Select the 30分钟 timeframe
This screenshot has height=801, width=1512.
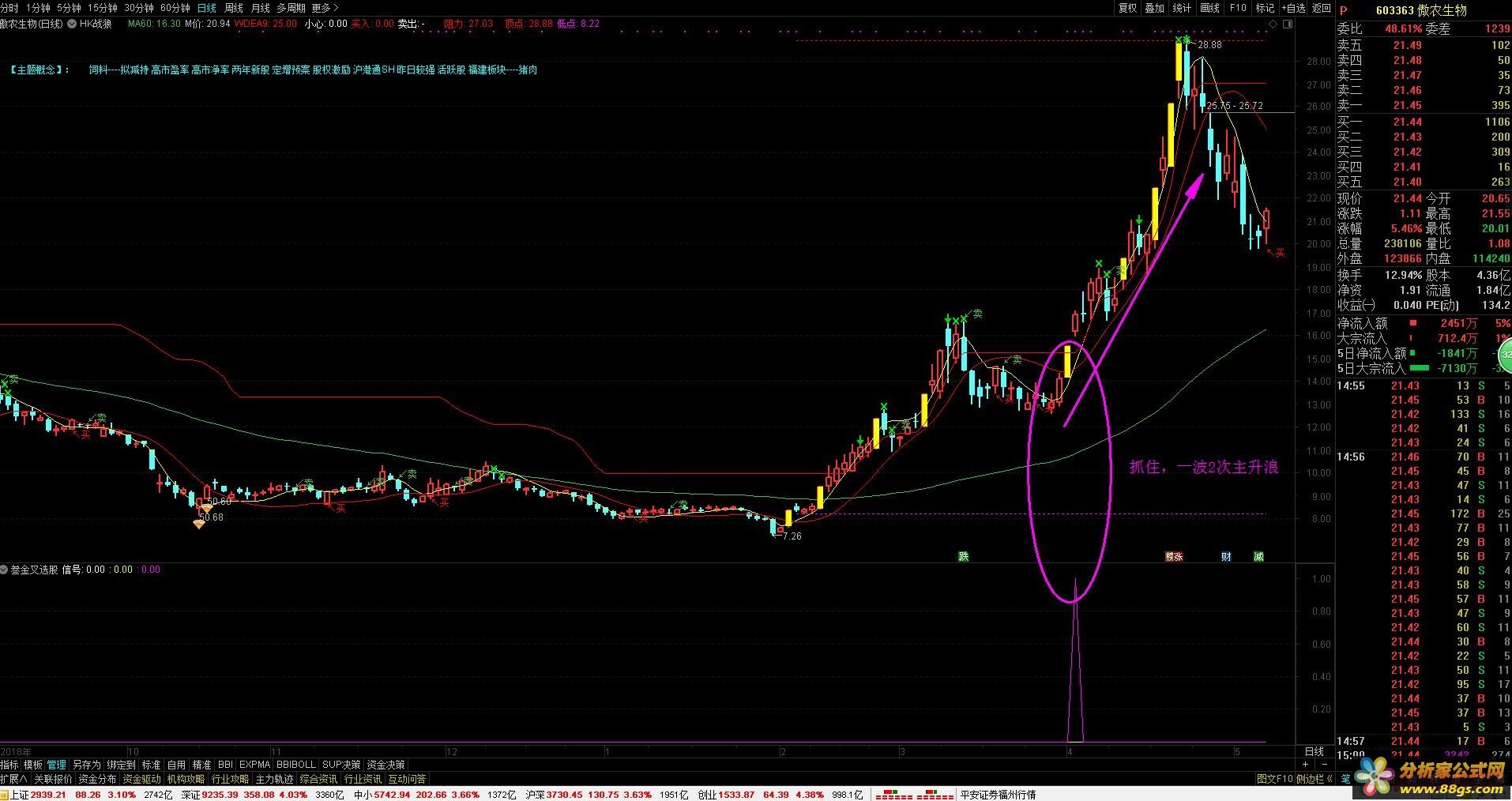pyautogui.click(x=138, y=8)
